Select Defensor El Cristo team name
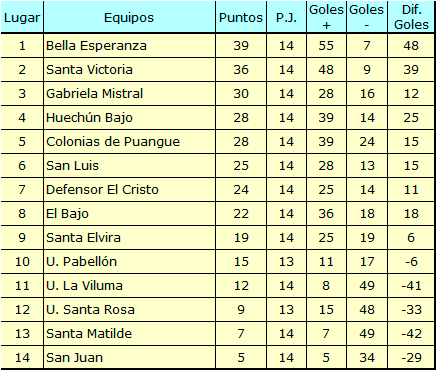The height and width of the screenshot is (370, 436). coord(102,190)
